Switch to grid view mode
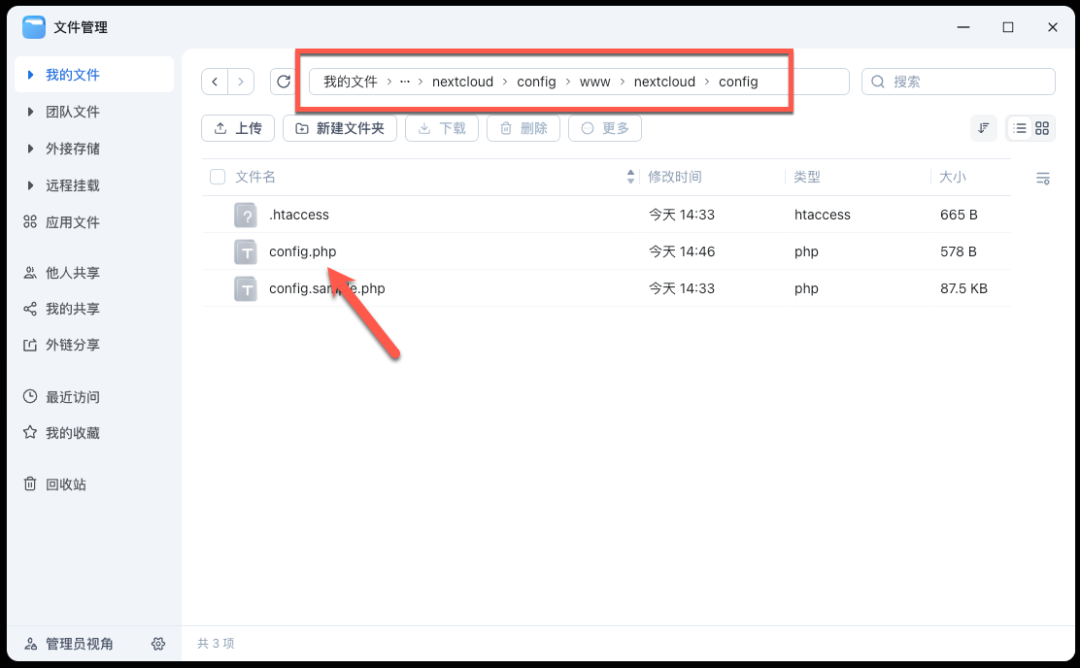 [1041, 128]
